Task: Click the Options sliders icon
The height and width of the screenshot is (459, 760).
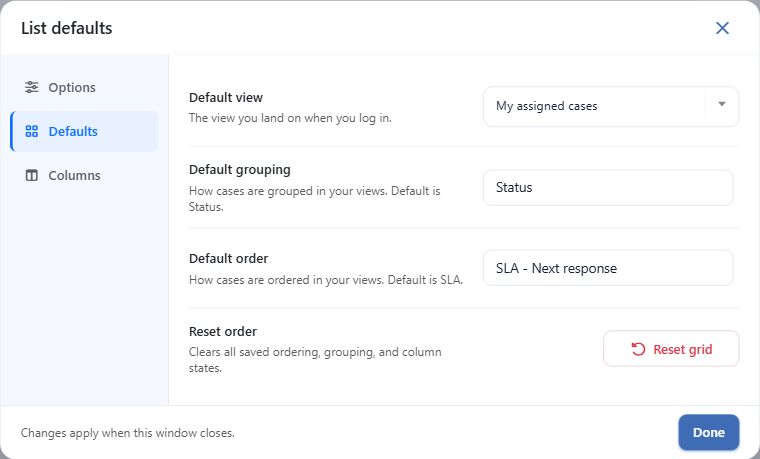Action: pos(32,87)
